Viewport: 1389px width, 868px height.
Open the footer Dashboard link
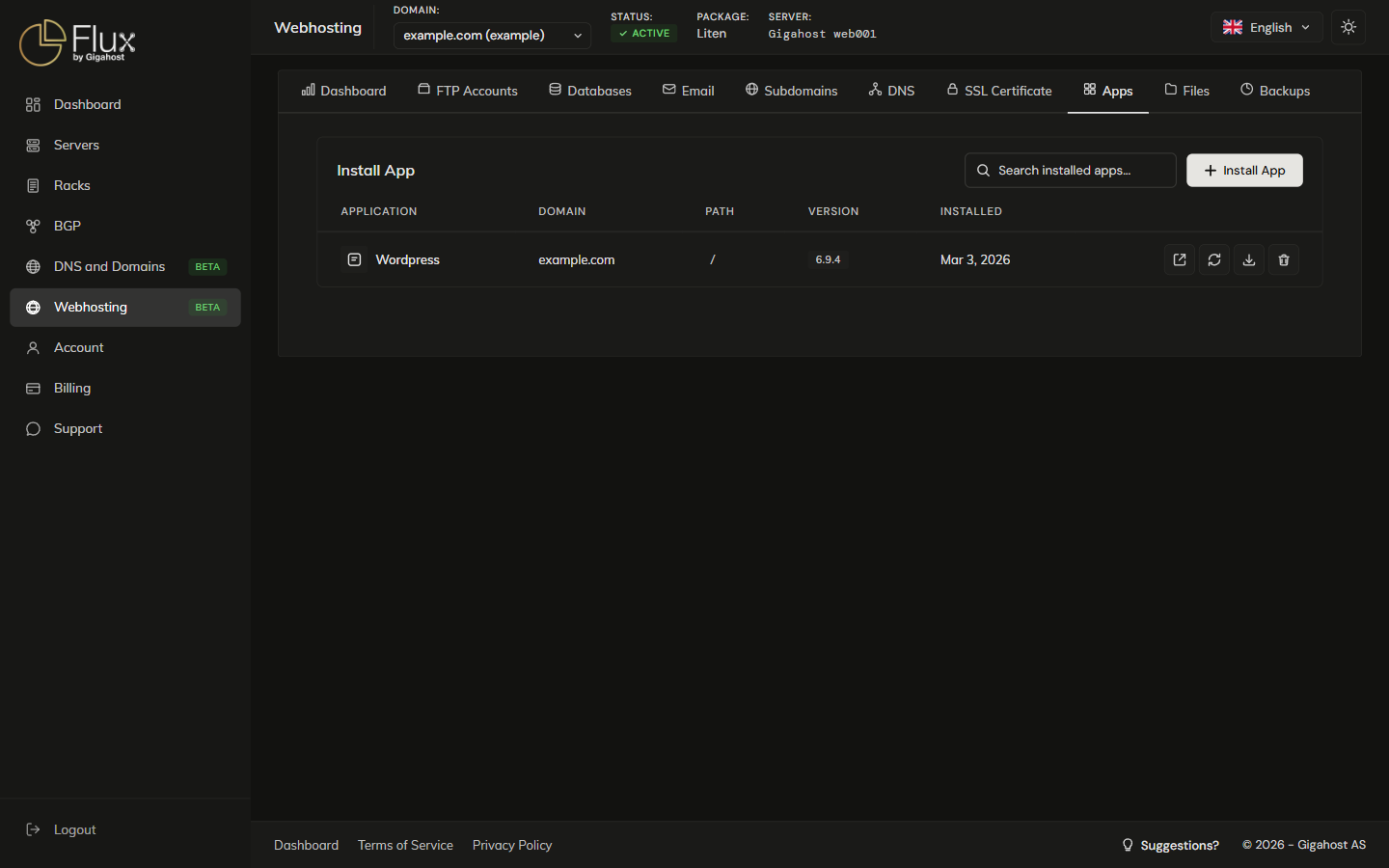coord(306,845)
